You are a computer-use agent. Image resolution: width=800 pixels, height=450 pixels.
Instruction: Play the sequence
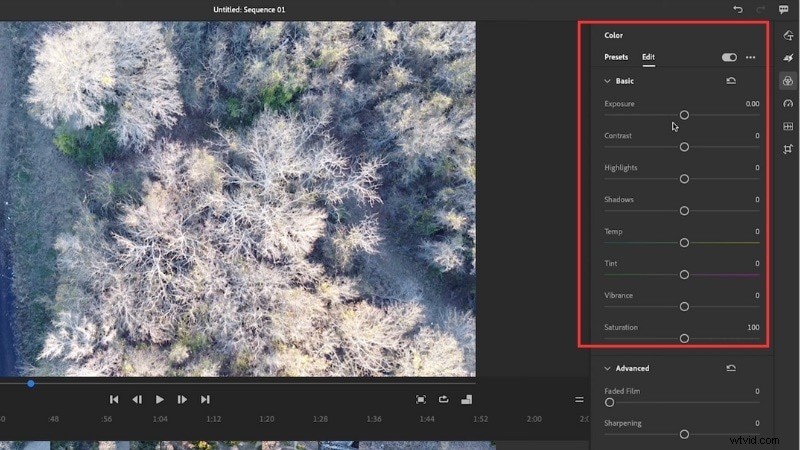[x=160, y=399]
